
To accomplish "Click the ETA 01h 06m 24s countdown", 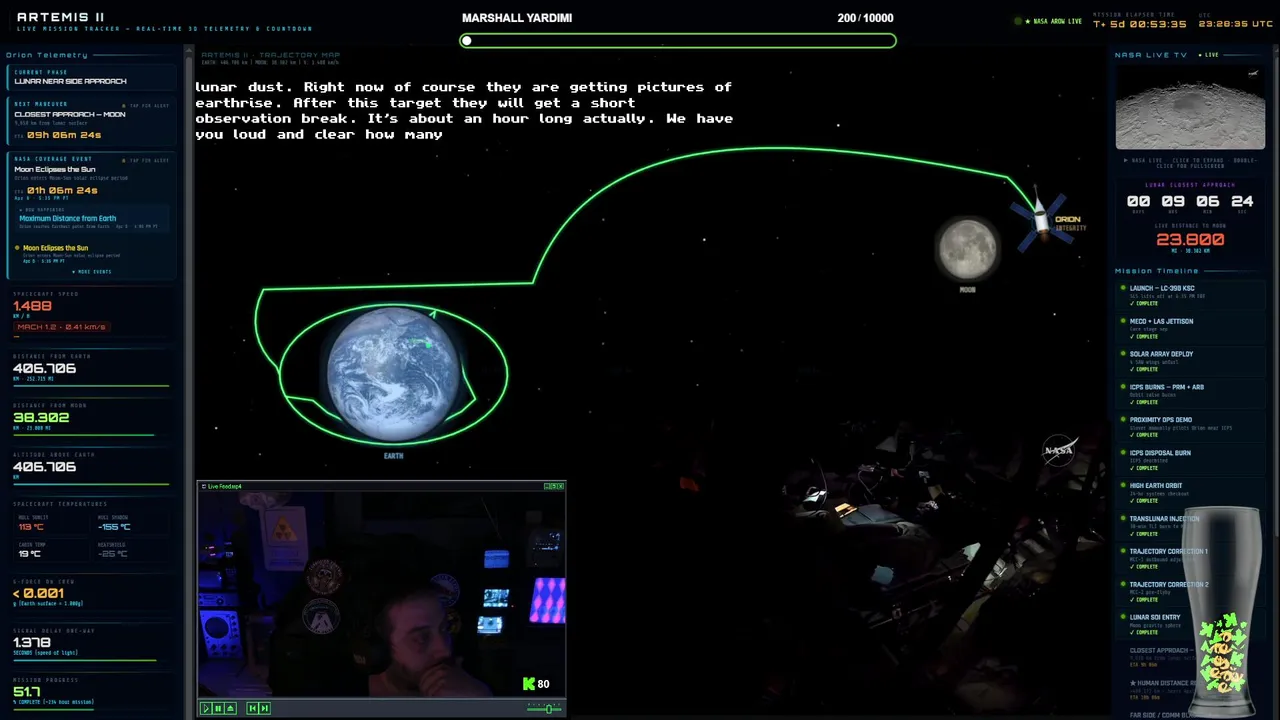I will 62,190.
